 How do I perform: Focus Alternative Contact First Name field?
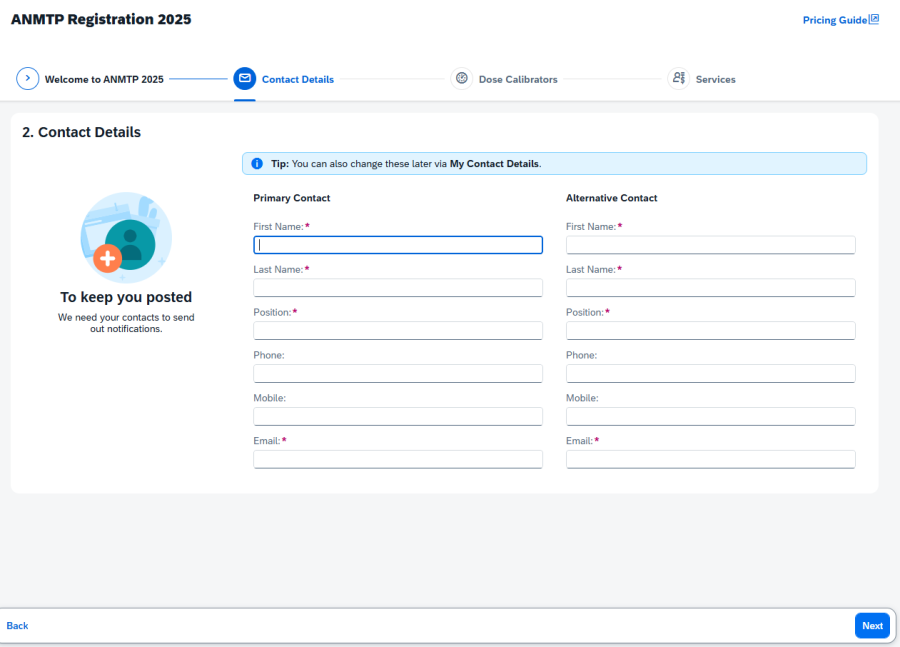click(710, 245)
